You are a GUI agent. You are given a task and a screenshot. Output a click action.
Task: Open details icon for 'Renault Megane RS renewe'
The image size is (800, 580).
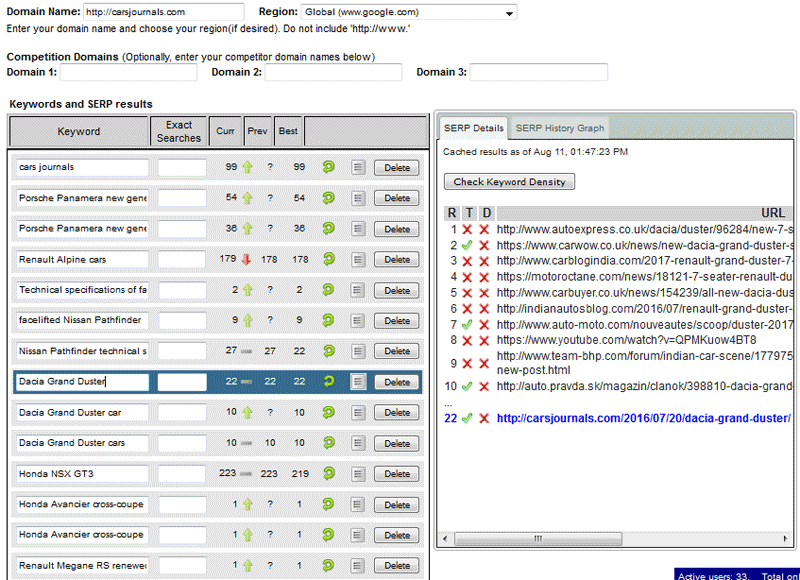pos(358,565)
